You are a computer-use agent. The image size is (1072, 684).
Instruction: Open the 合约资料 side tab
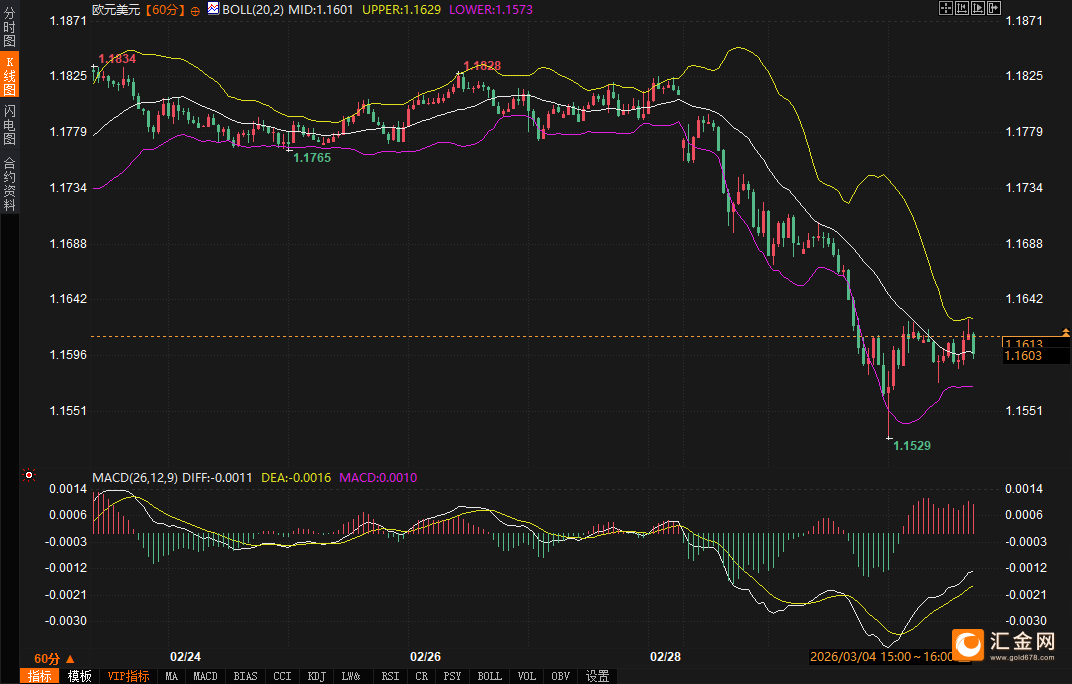pos(9,184)
